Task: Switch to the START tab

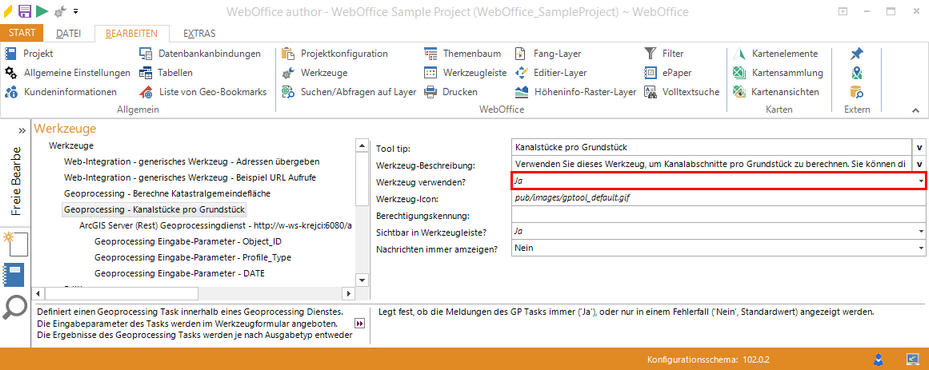Action: click(x=21, y=33)
